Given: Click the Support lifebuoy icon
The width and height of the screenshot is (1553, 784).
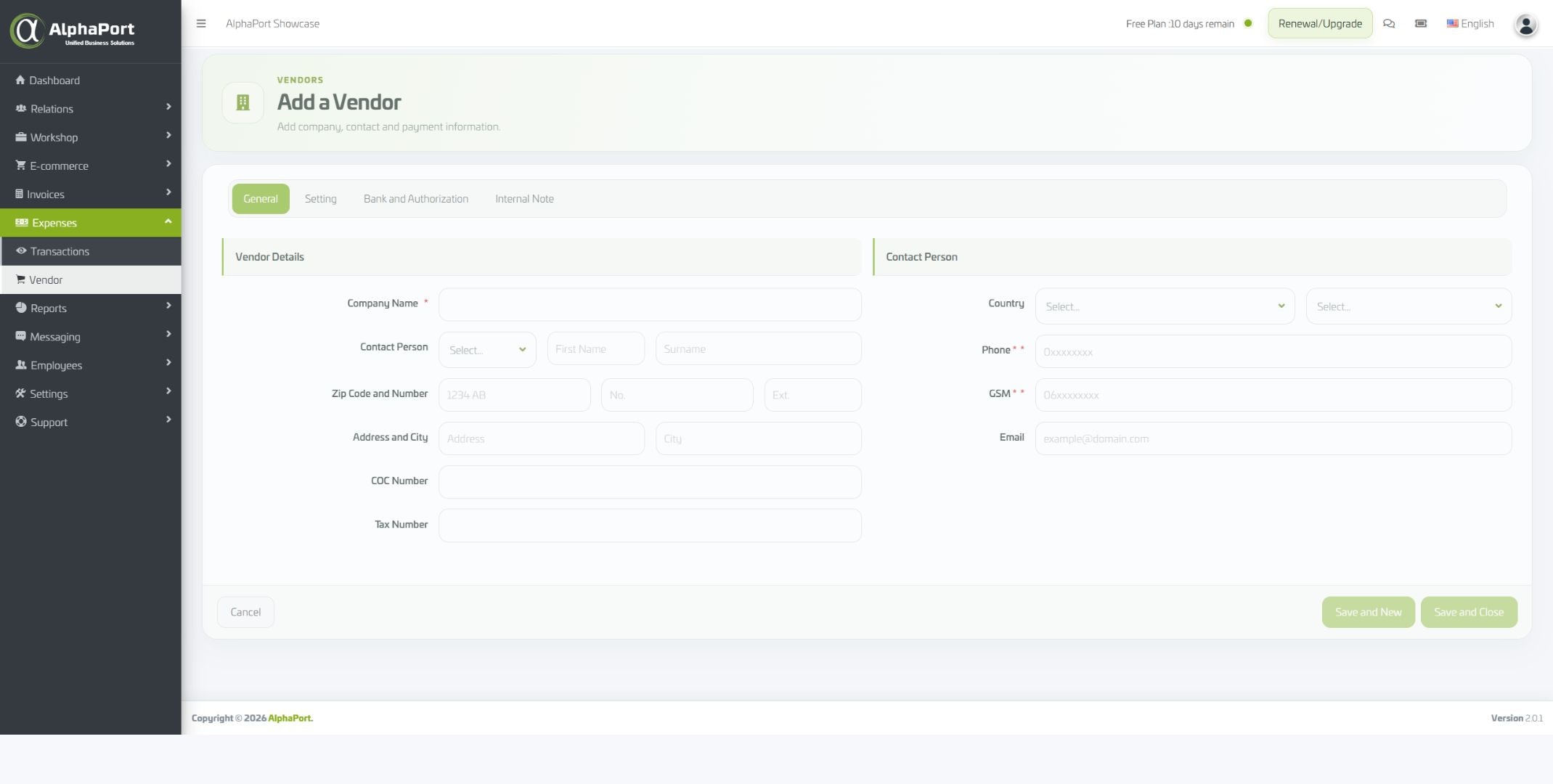Looking at the screenshot, I should (21, 422).
